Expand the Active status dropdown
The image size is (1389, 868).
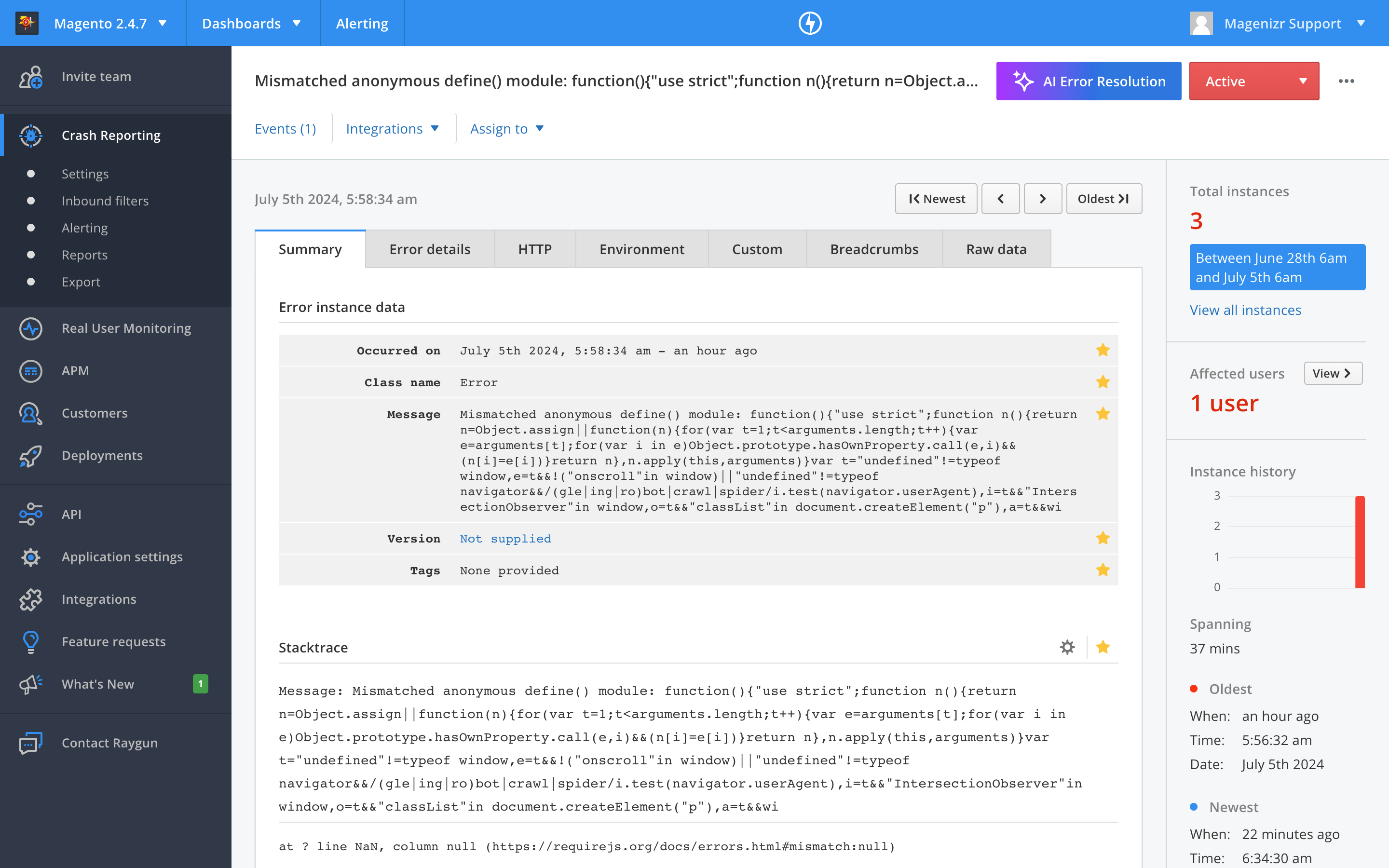click(1253, 81)
